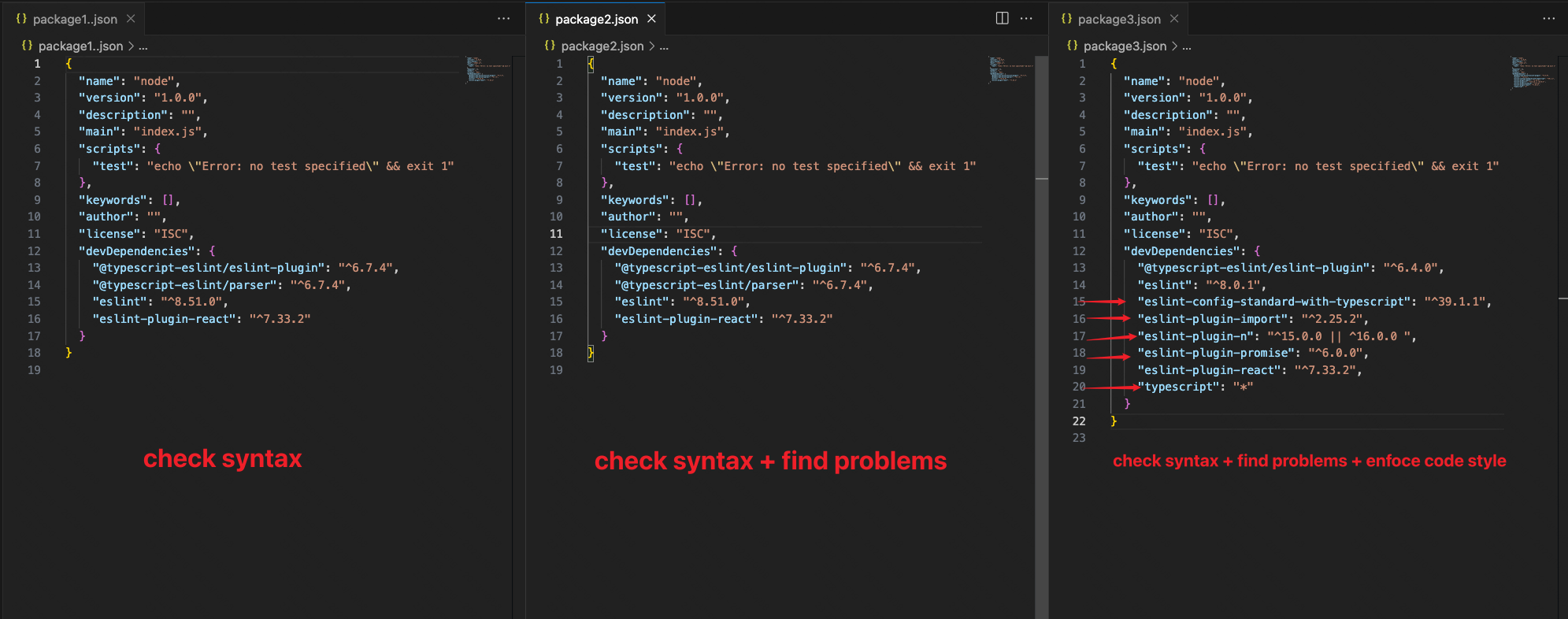Click "eslint": "^8.0.1" line in package3

click(1202, 285)
